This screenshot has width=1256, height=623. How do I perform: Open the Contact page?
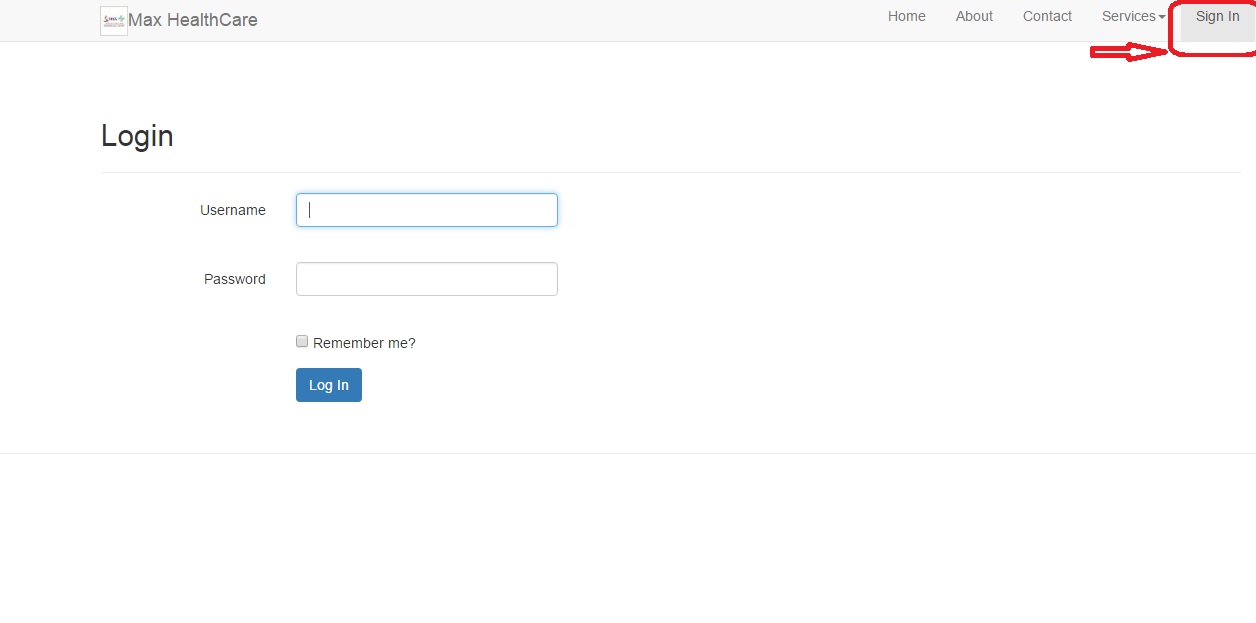1047,16
